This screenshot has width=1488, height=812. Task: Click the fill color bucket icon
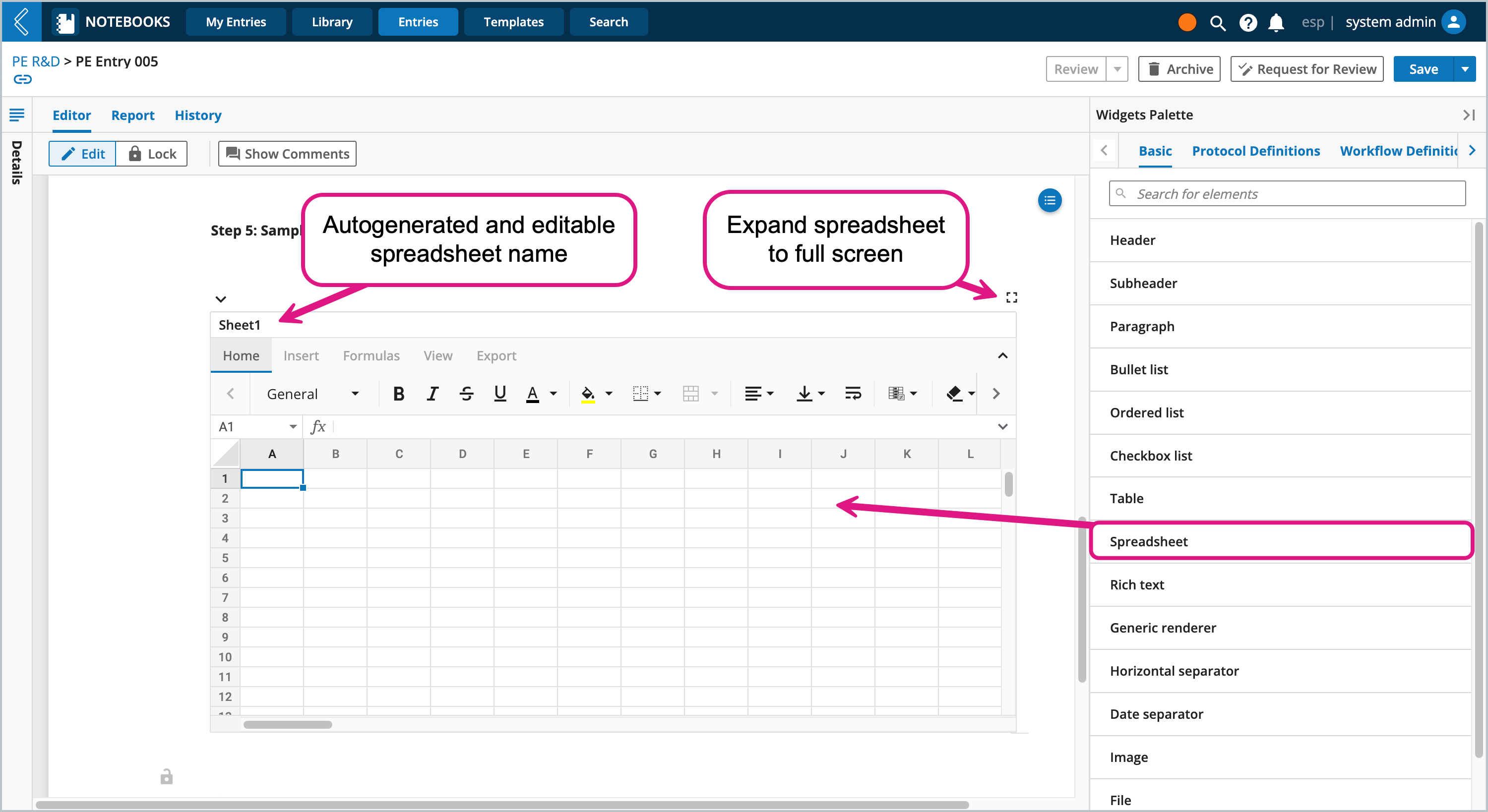point(587,394)
